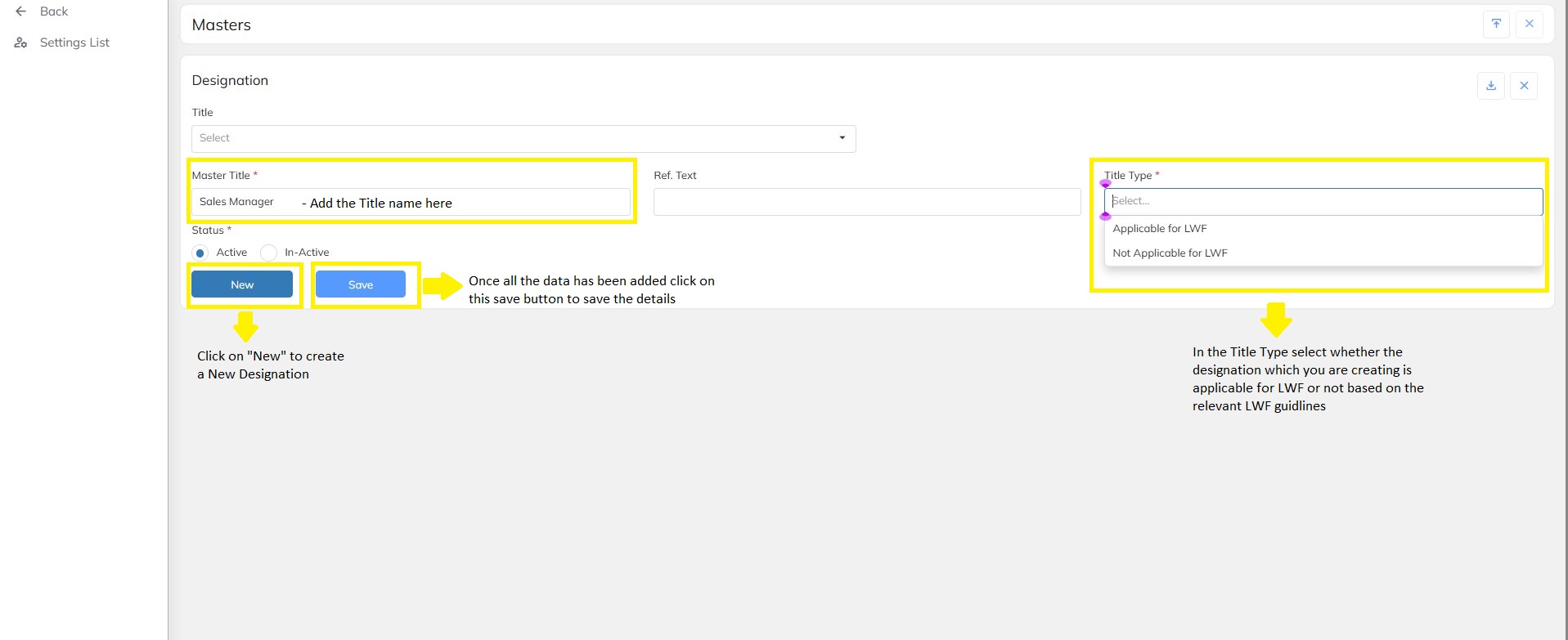This screenshot has height=640, width=1568.
Task: Click the 'Ref. Text' field label
Action: pos(676,175)
